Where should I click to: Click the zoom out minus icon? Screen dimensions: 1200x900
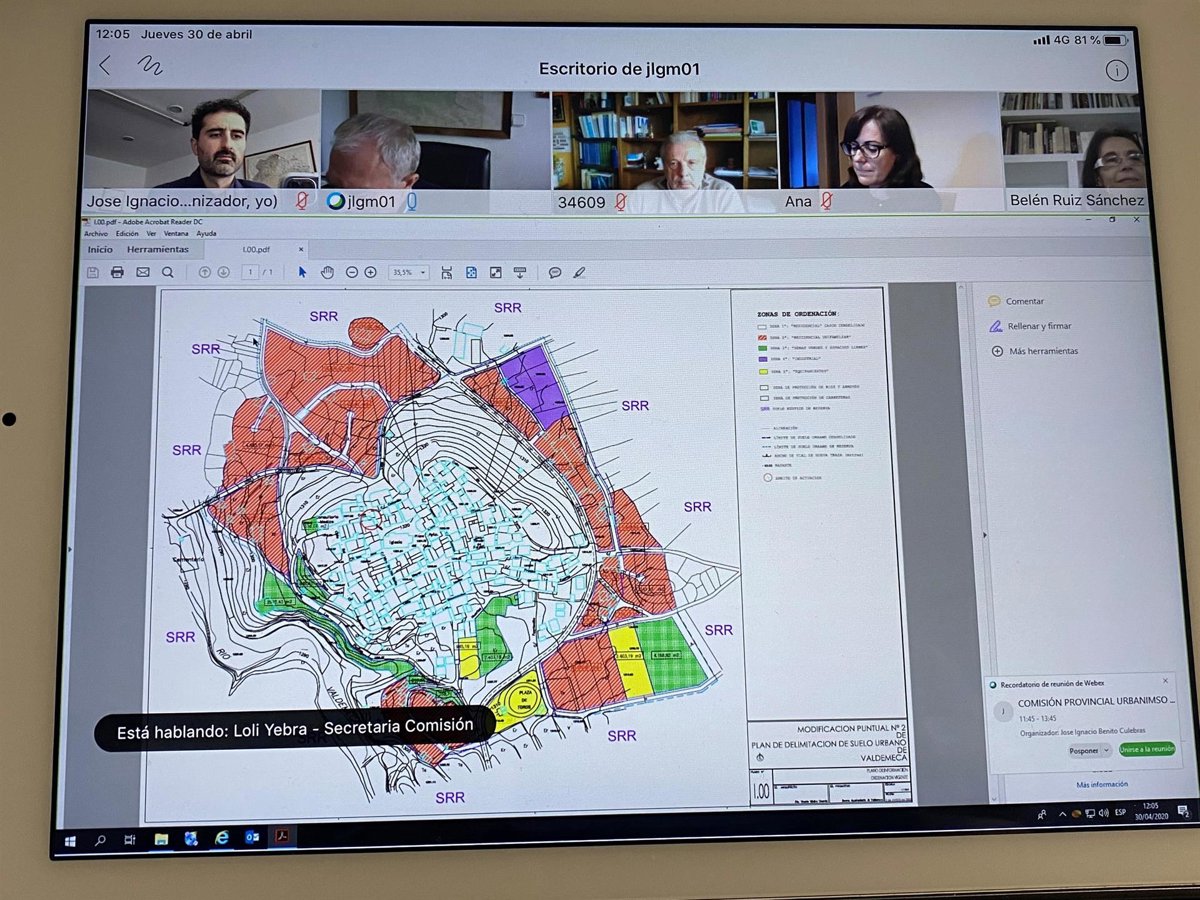pyautogui.click(x=352, y=272)
